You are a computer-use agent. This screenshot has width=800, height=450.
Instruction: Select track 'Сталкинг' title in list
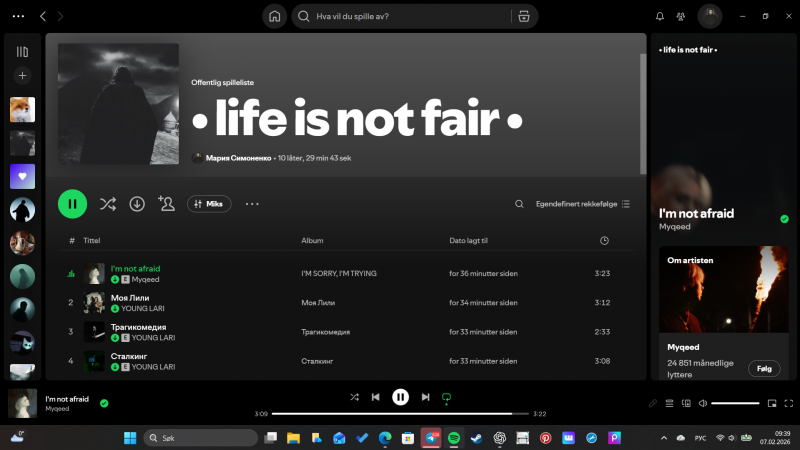(x=129, y=356)
